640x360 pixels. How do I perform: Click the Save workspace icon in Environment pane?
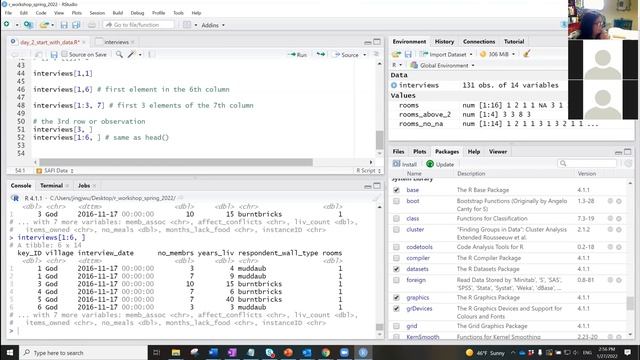tap(408, 54)
